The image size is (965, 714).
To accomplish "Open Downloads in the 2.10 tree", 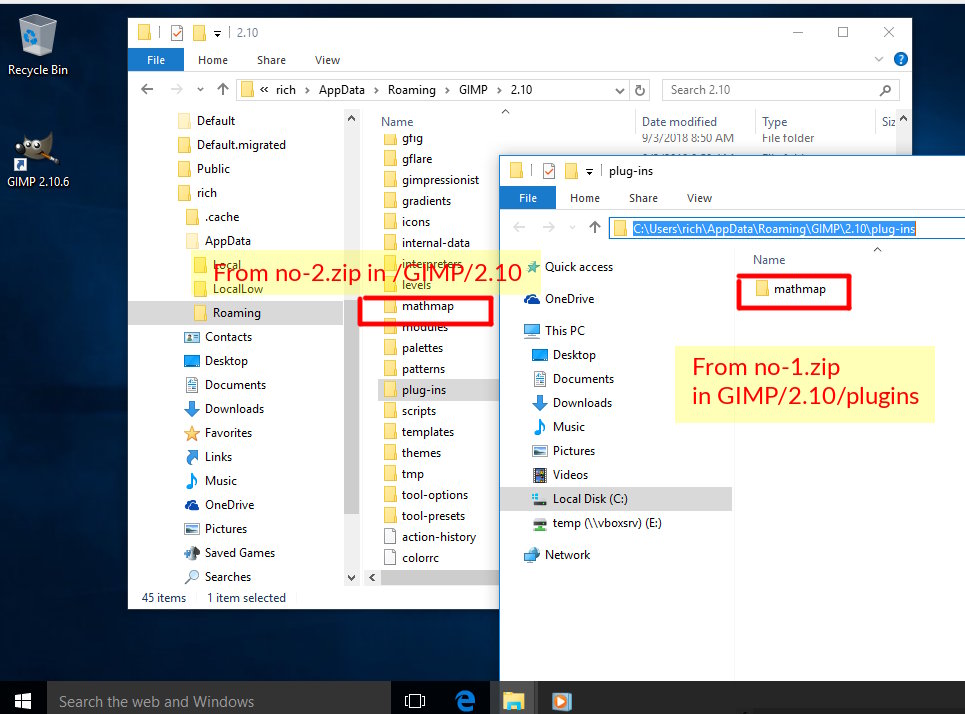I will pos(234,409).
